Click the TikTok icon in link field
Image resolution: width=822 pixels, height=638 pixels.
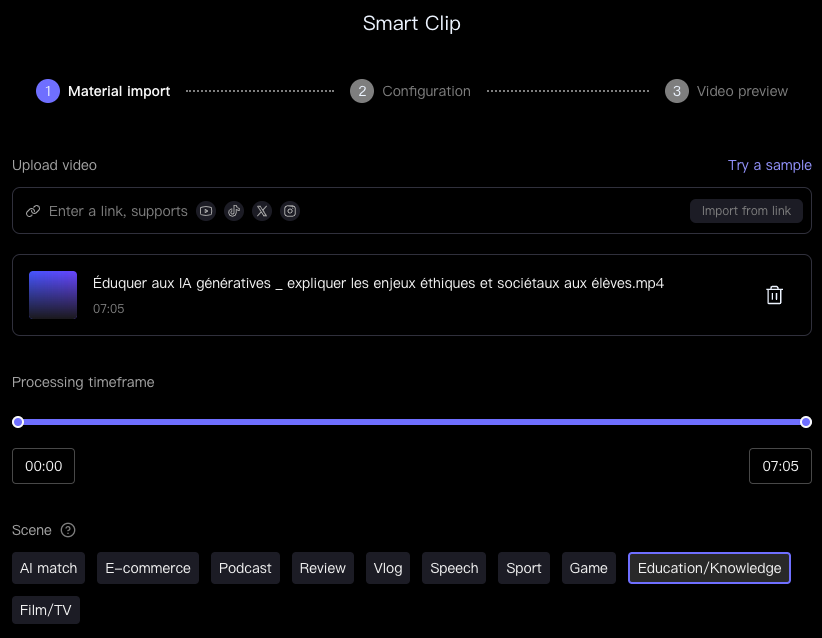(234, 211)
